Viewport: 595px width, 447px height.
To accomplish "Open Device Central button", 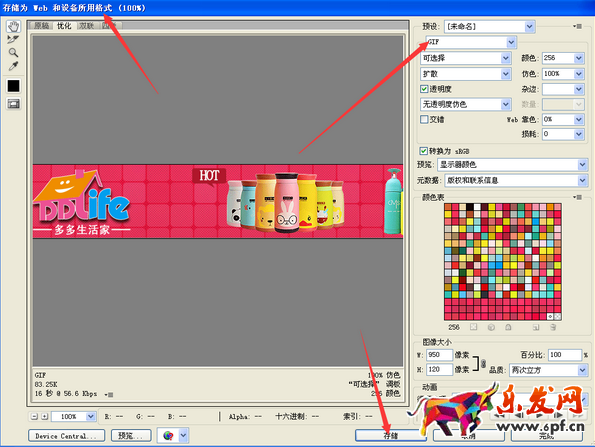I will click(x=66, y=436).
